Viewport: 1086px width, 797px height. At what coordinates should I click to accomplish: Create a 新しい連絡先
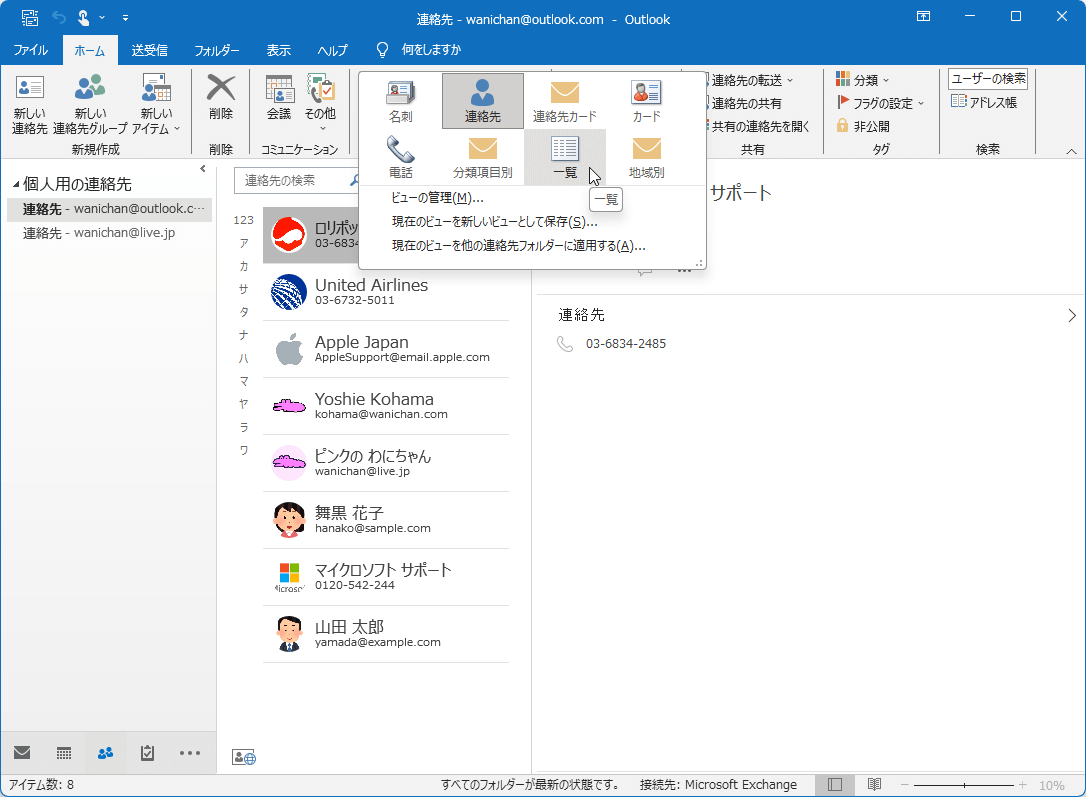click(30, 104)
